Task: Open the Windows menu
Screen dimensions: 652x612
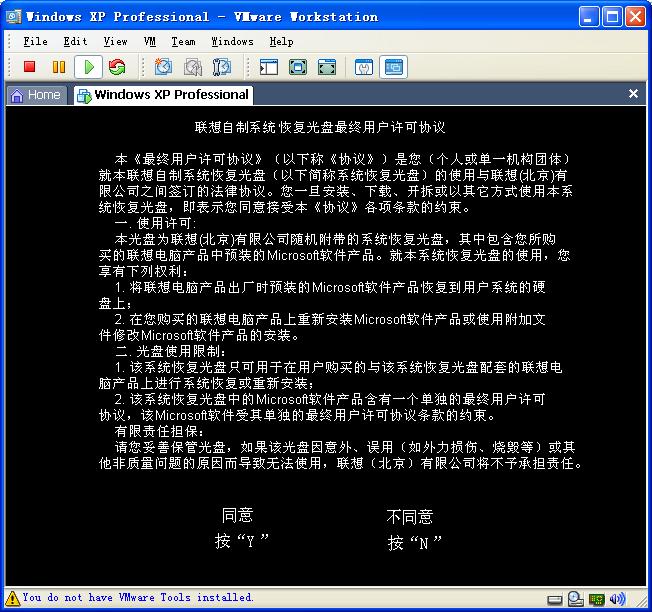Action: (x=232, y=42)
